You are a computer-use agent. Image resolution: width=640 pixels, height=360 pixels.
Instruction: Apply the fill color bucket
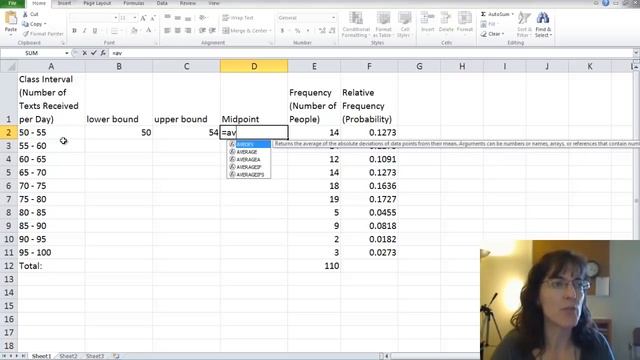tap(134, 31)
